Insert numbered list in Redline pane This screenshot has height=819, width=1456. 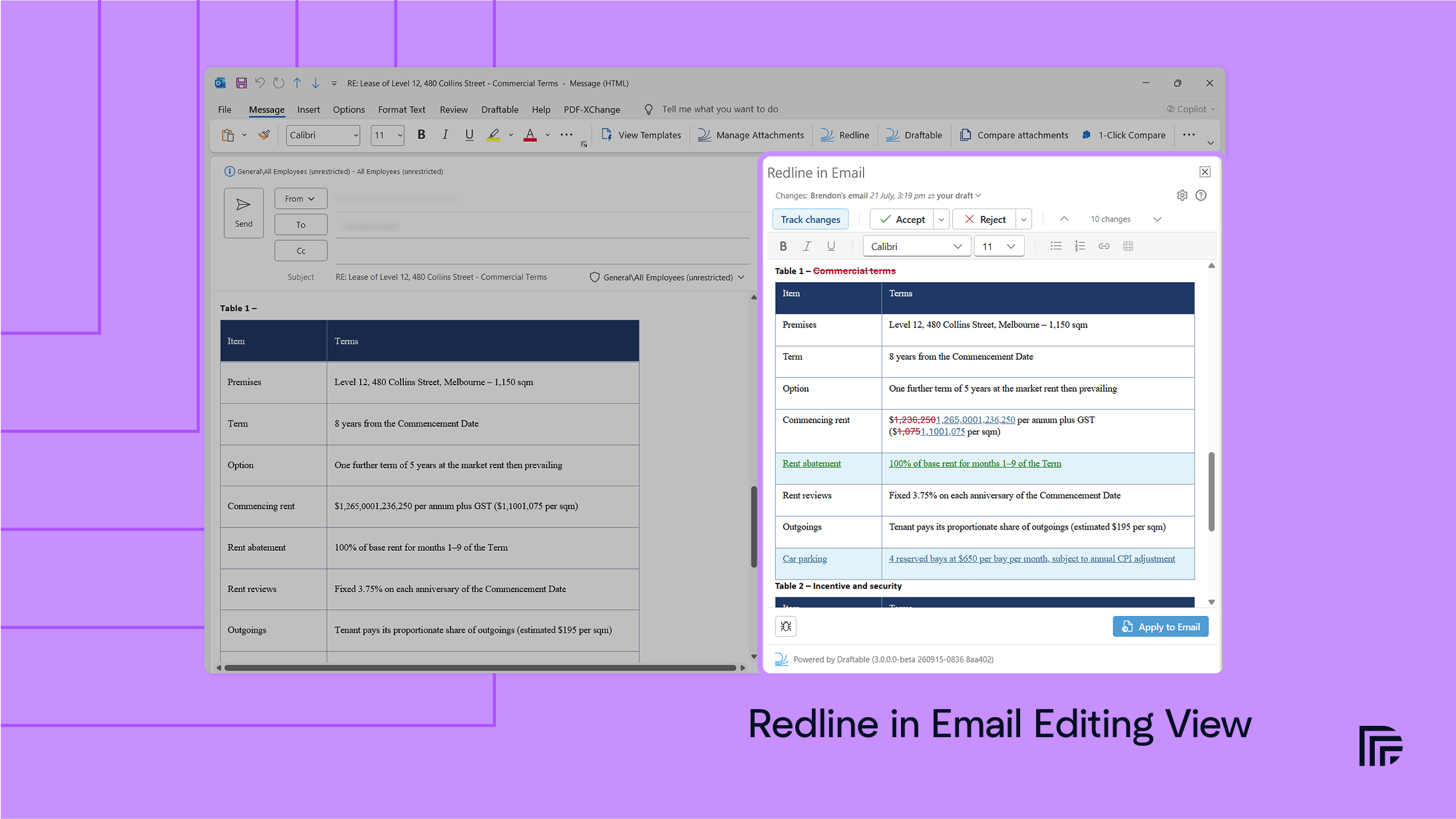pyautogui.click(x=1080, y=246)
